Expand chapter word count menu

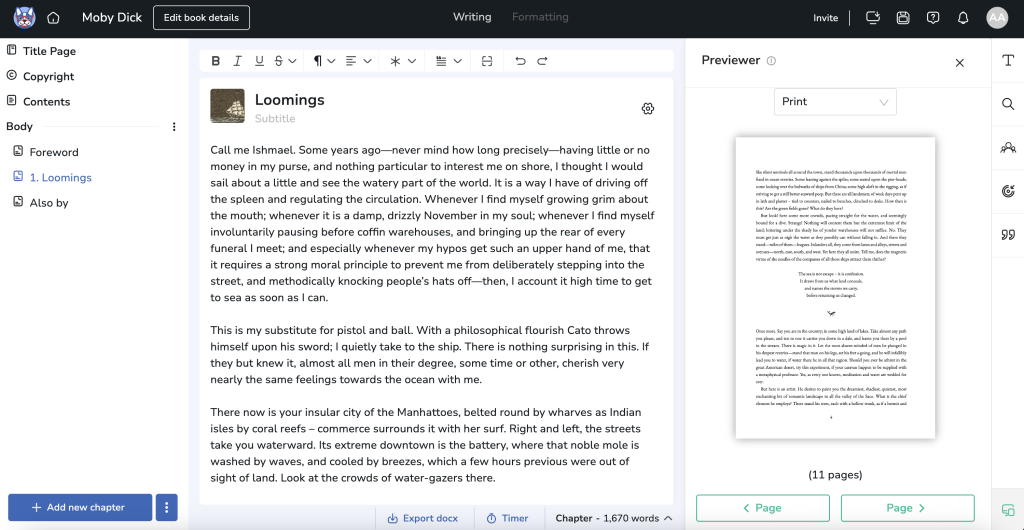(x=614, y=518)
